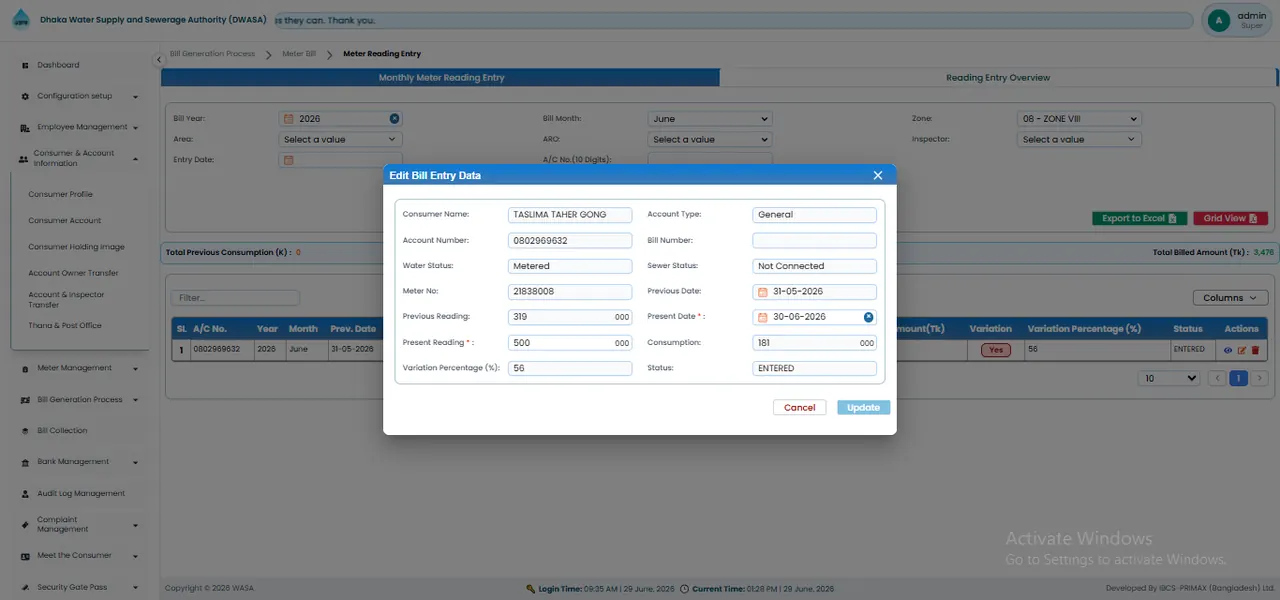Delete the row using trash action icon
The width and height of the screenshot is (1280, 600).
coord(1255,350)
